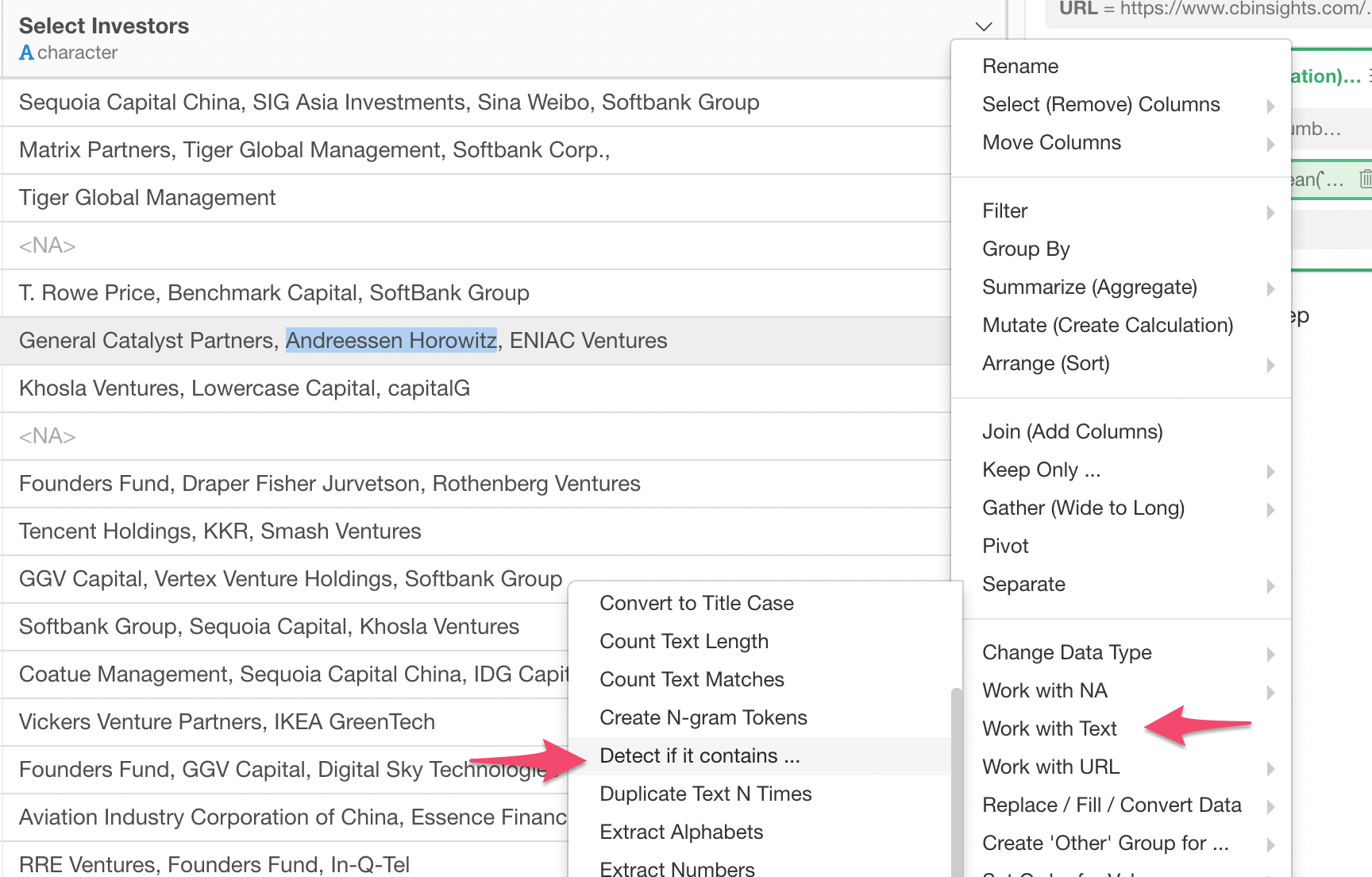Expand the Keep Only submenu

[1121, 469]
